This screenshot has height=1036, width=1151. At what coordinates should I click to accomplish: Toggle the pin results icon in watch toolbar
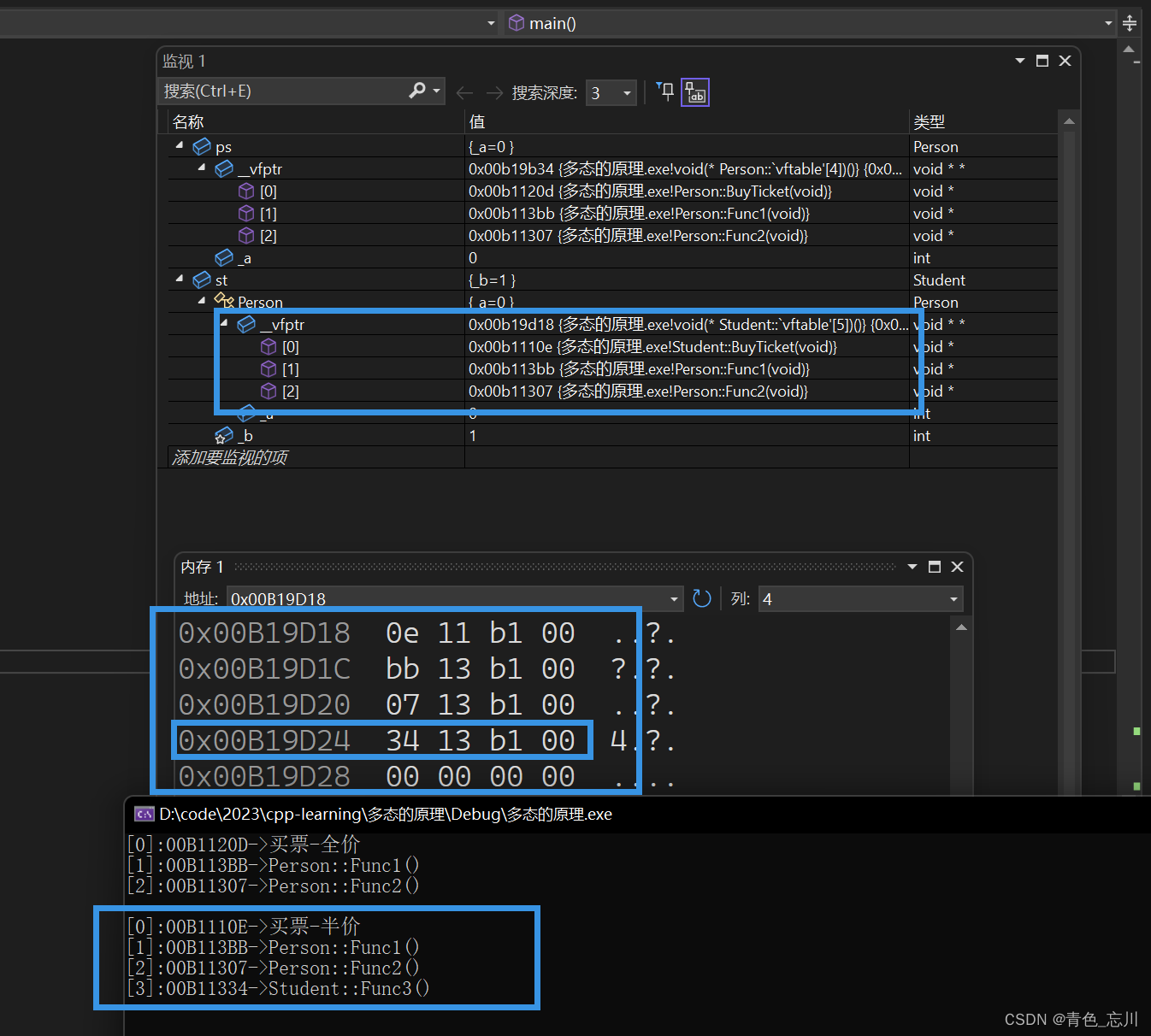coord(665,91)
